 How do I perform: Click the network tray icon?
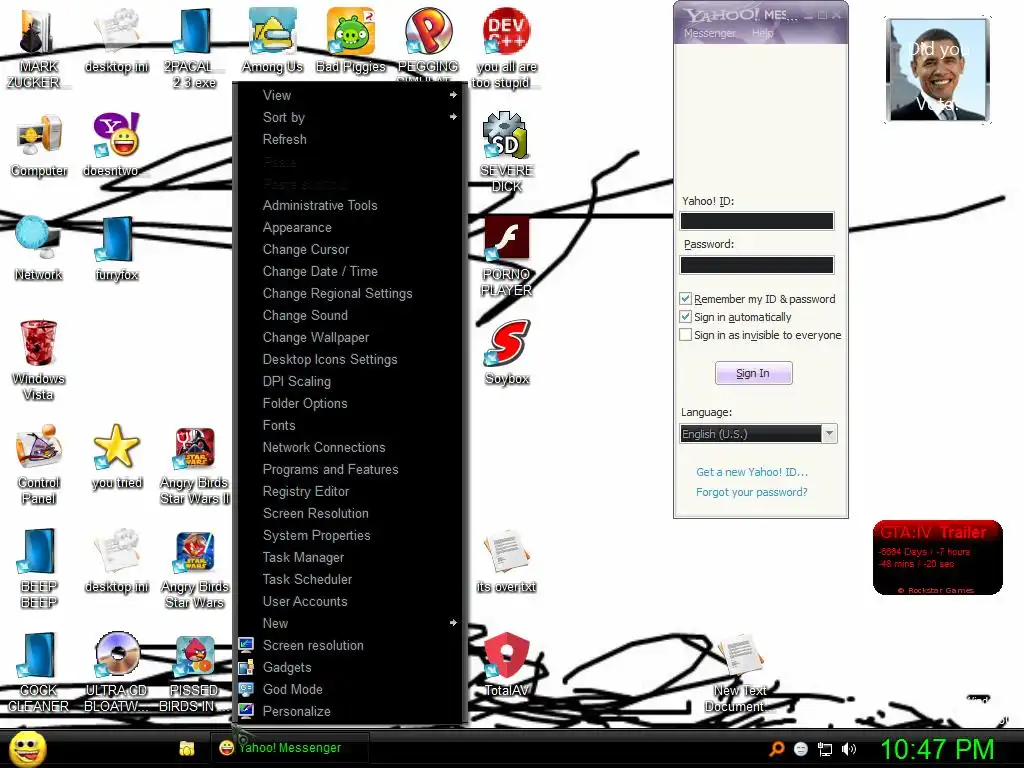point(825,749)
